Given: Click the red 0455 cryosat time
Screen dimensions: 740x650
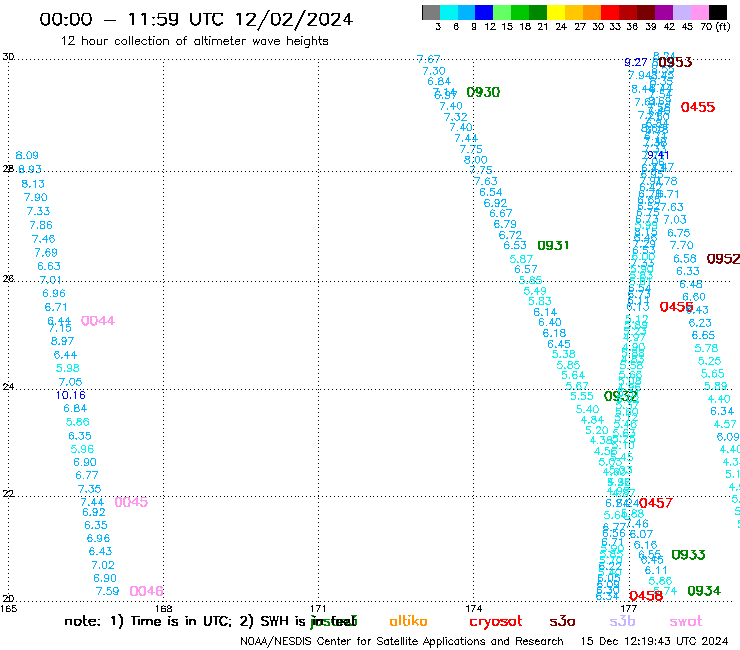Looking at the screenshot, I should coord(698,107).
